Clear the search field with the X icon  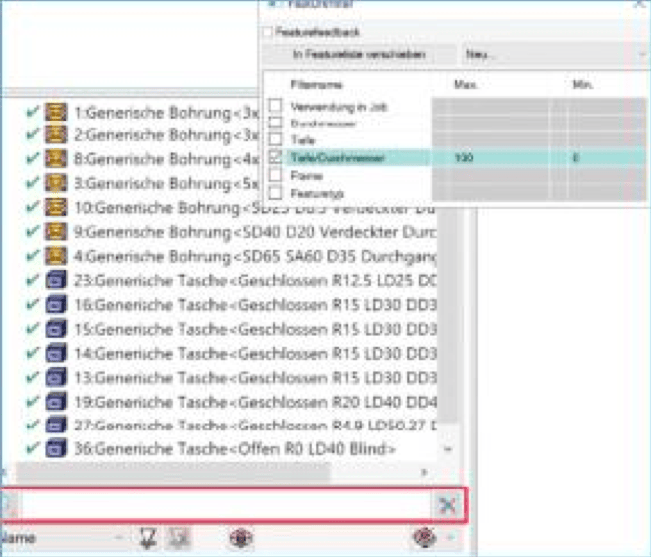[x=447, y=505]
